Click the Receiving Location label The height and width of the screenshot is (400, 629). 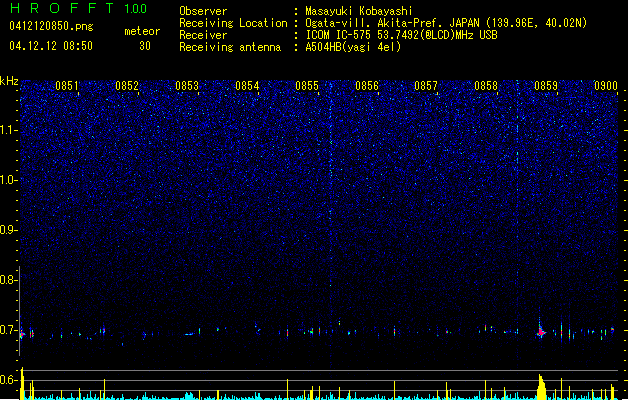233,23
